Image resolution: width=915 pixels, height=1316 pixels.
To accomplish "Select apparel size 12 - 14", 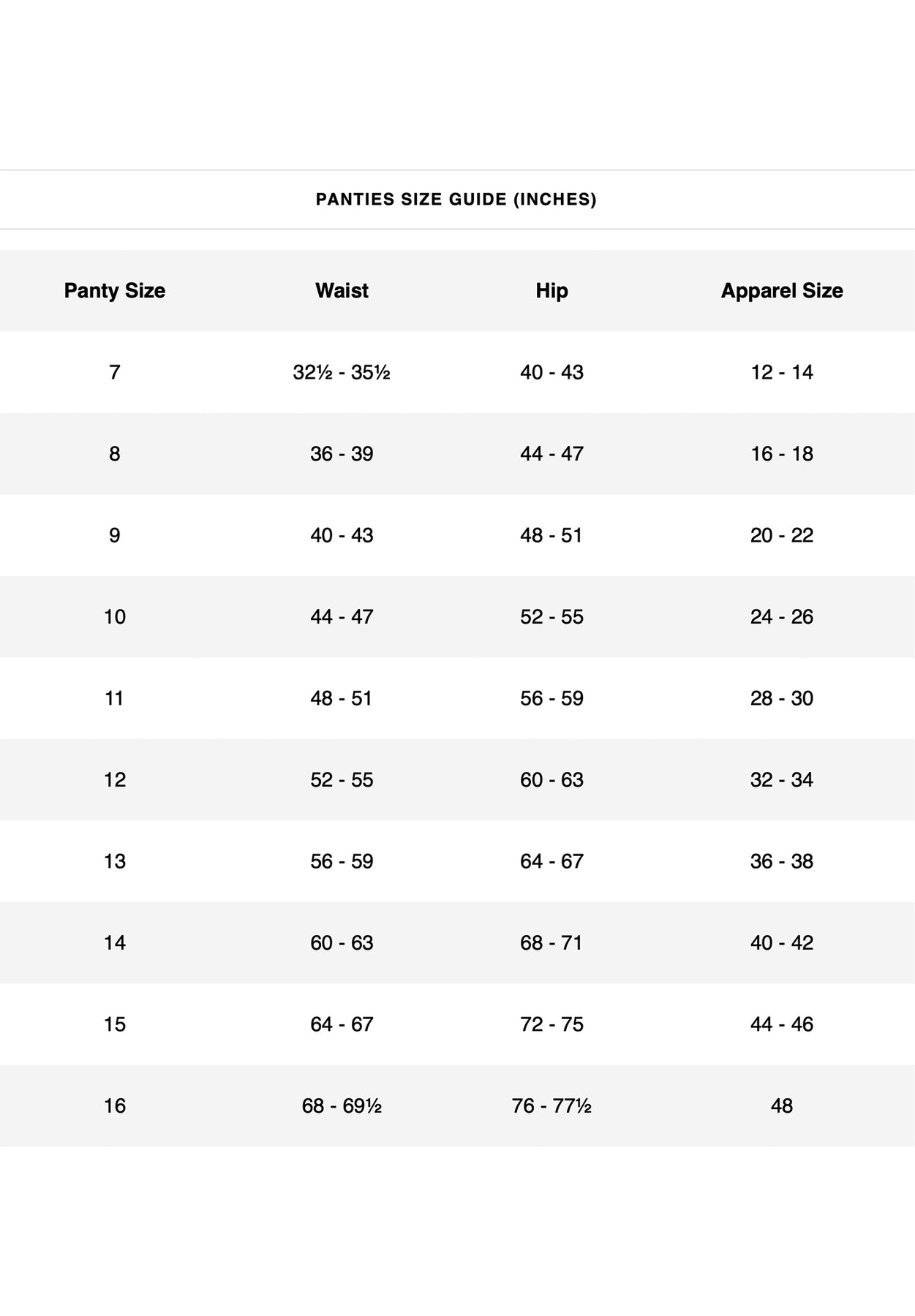I will (781, 373).
